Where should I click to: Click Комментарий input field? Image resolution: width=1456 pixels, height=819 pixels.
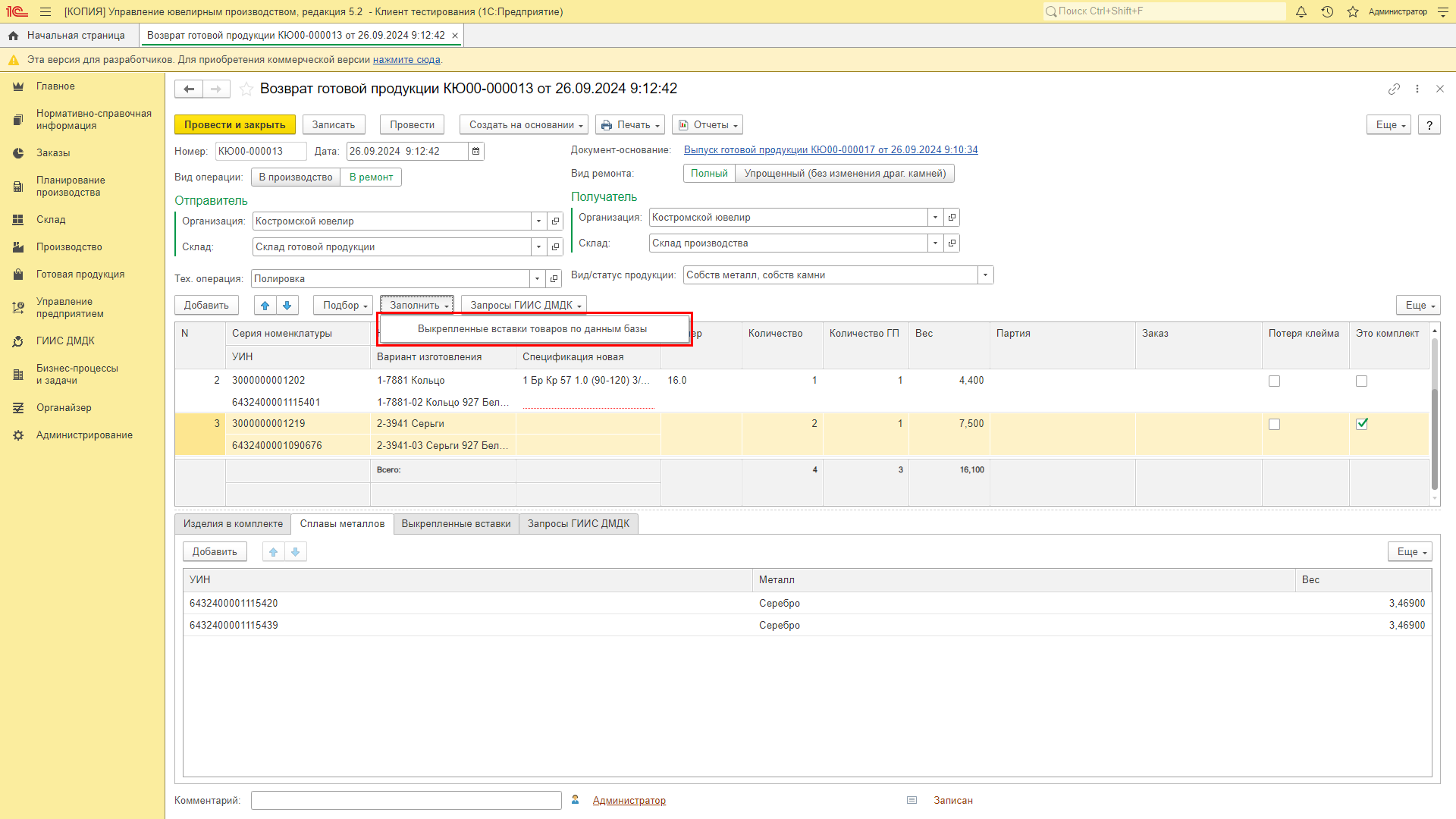406,801
